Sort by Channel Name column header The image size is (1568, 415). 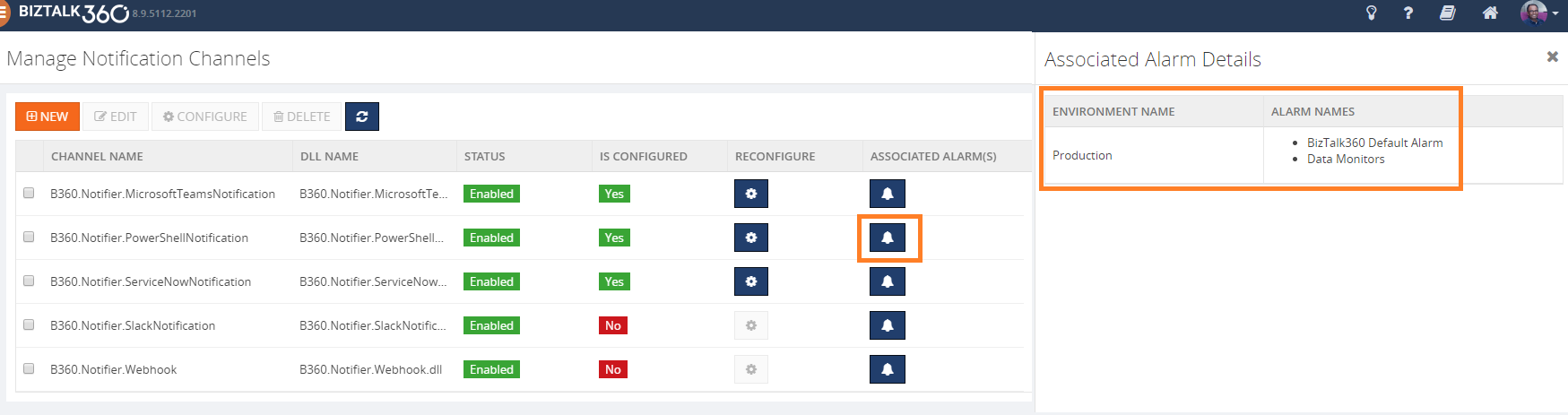tap(97, 156)
